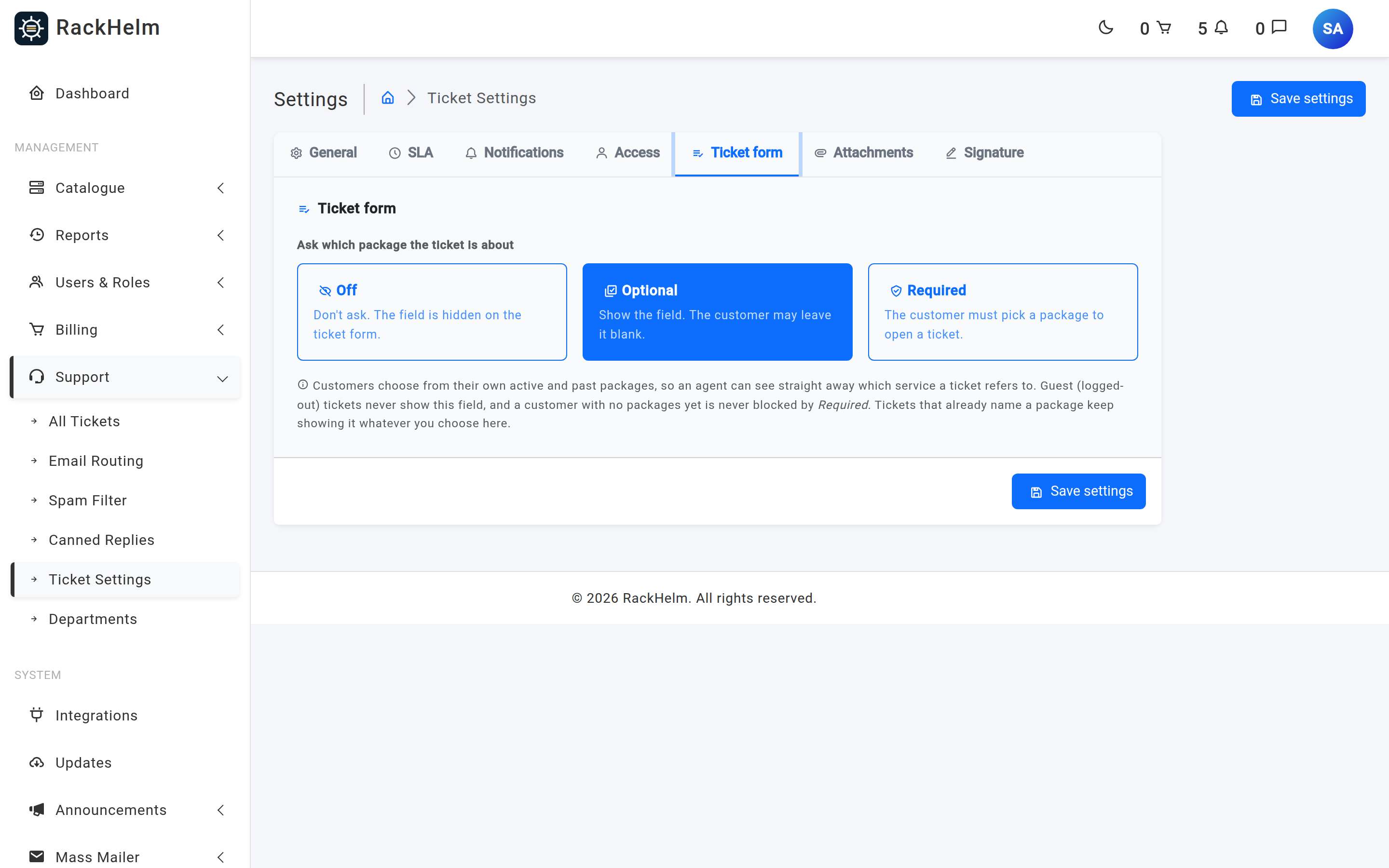The width and height of the screenshot is (1389, 868).
Task: Open Departments in sidebar
Action: (x=93, y=619)
